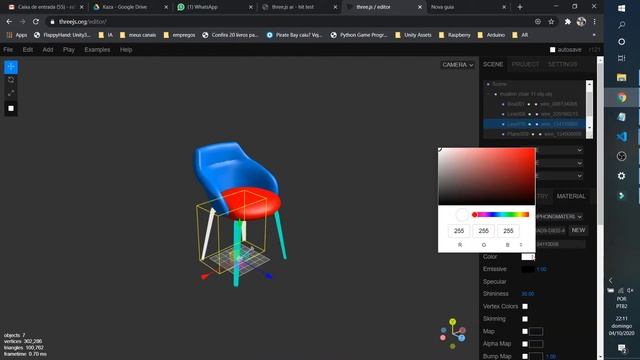Click the white Color swatch

point(528,257)
